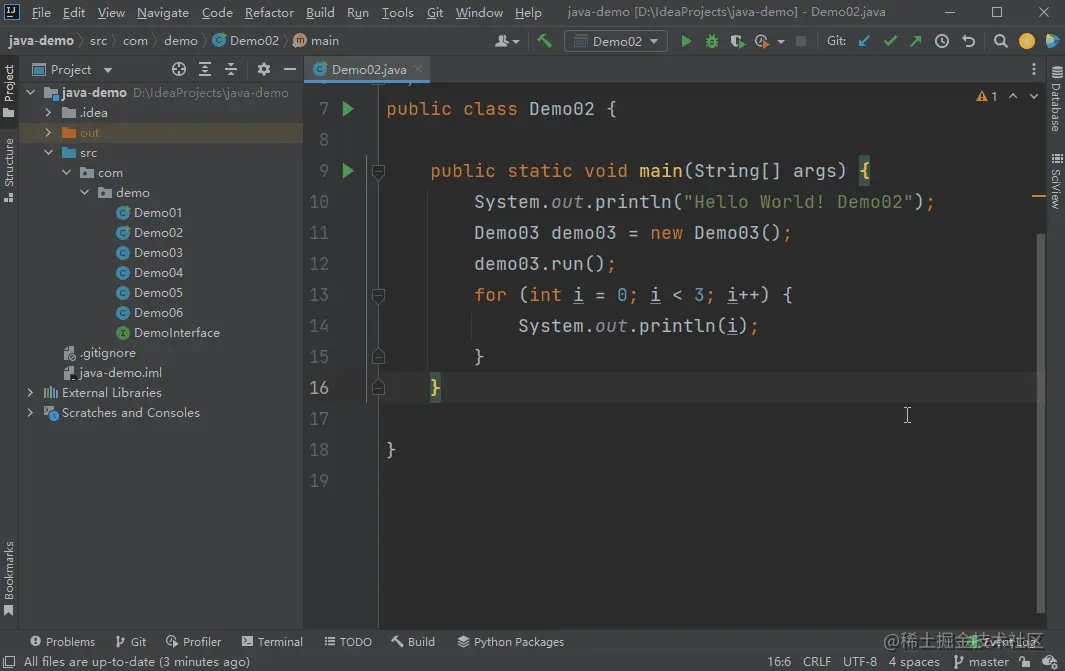Click the Git rollback arrow icon
The height and width of the screenshot is (671, 1065).
(968, 41)
